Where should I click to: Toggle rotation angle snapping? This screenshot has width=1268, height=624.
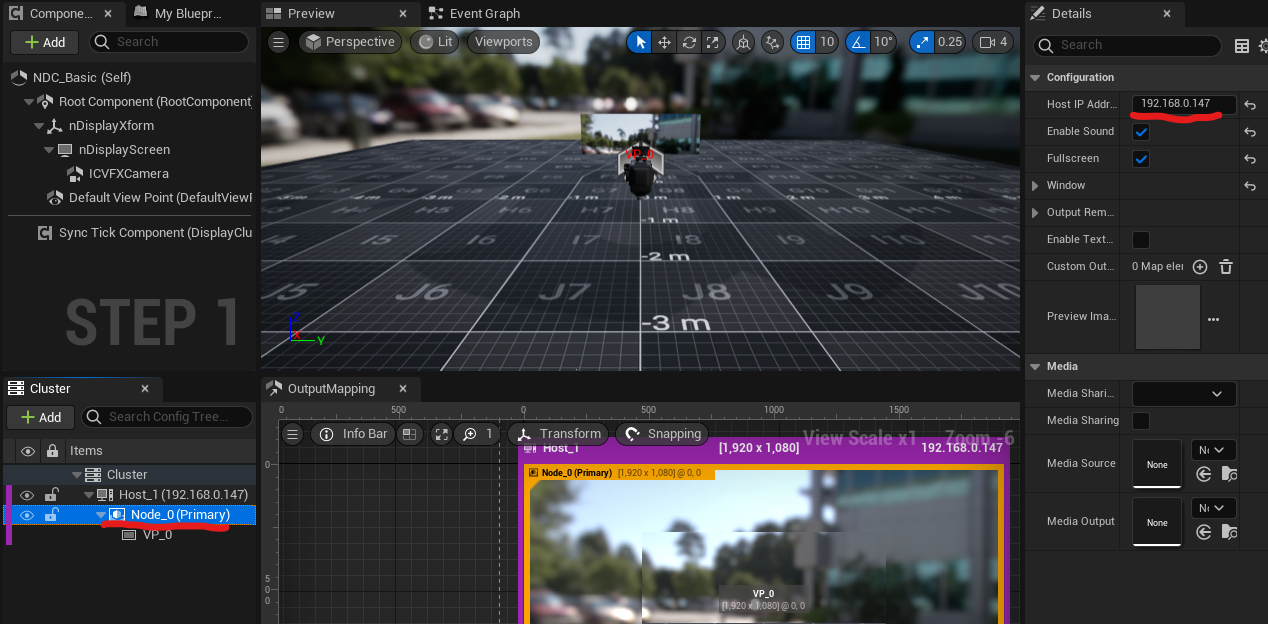pos(857,42)
